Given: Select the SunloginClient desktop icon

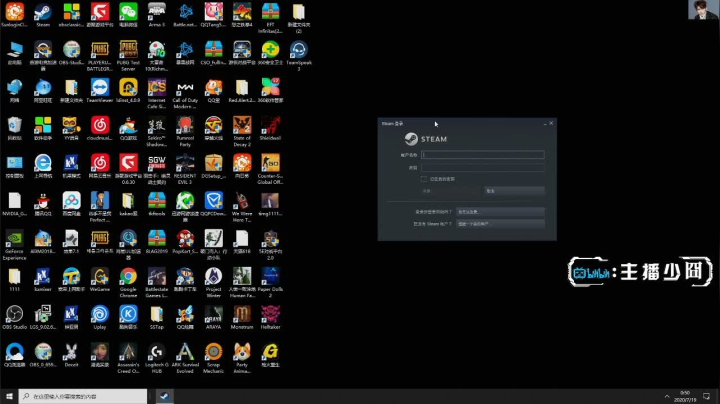Looking at the screenshot, I should click(x=14, y=15).
